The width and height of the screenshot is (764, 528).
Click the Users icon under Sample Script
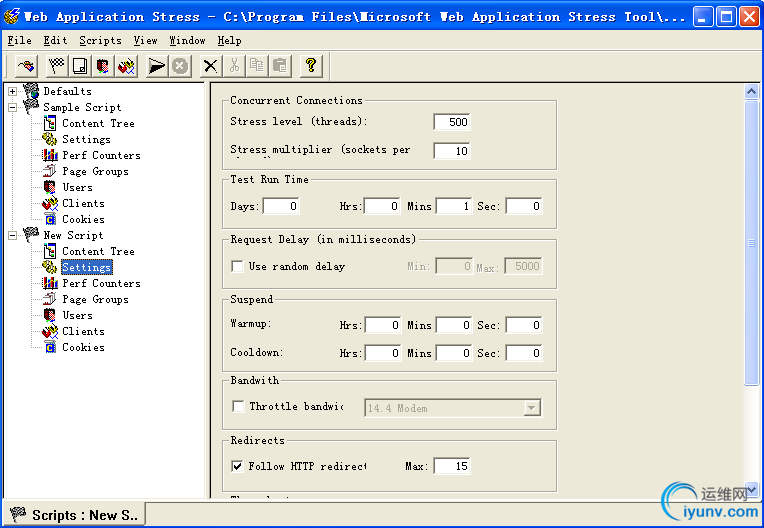[50, 187]
